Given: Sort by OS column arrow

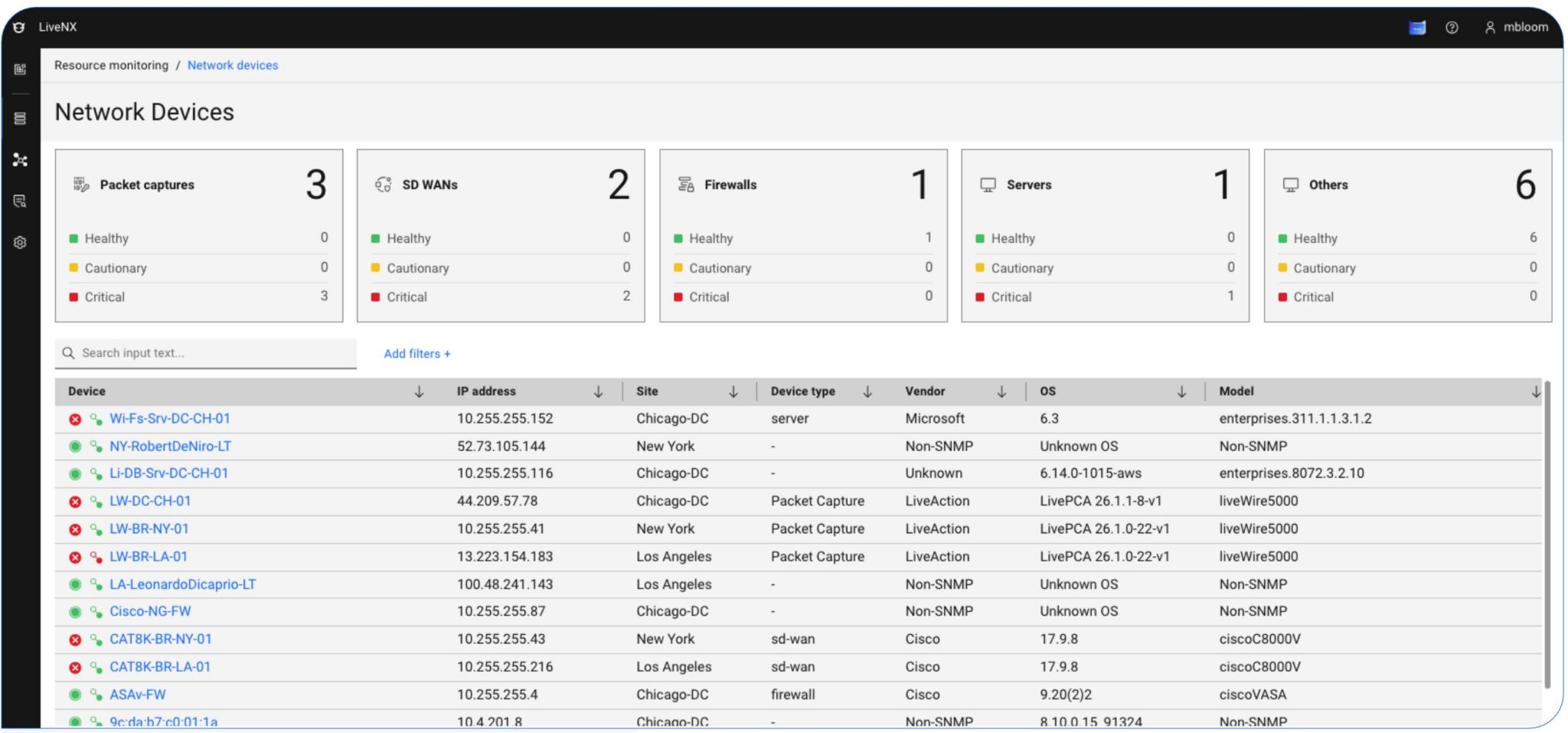Looking at the screenshot, I should click(1181, 391).
